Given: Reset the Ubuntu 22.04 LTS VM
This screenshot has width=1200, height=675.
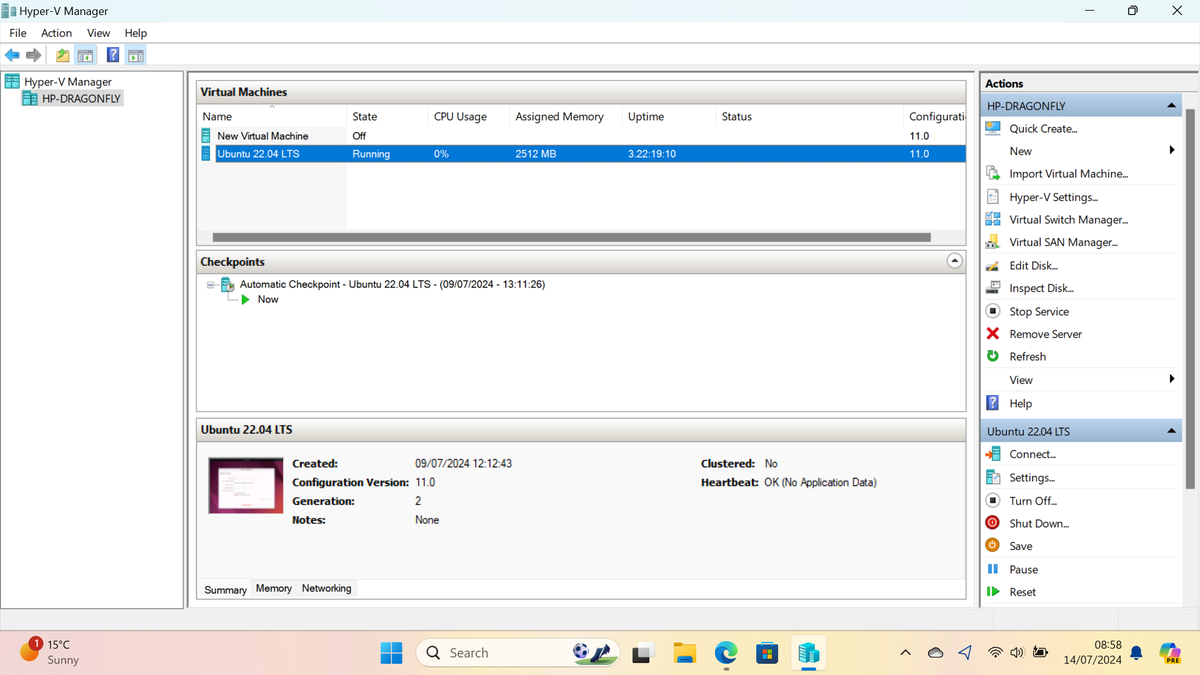Looking at the screenshot, I should point(1023,591).
